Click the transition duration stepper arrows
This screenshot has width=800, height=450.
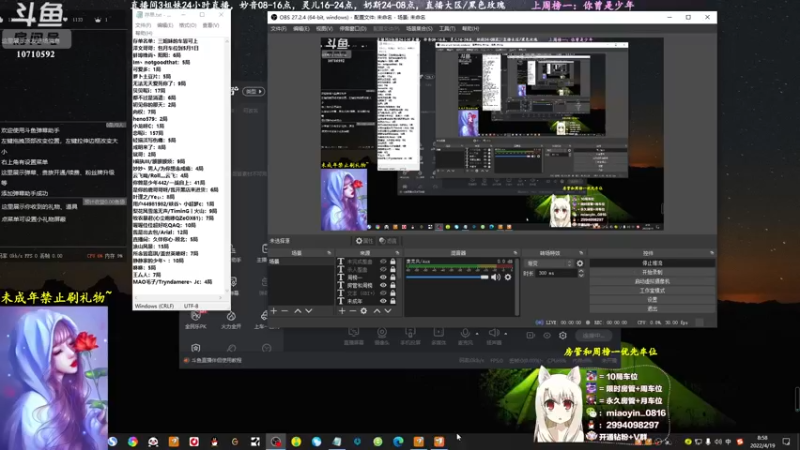(x=581, y=273)
